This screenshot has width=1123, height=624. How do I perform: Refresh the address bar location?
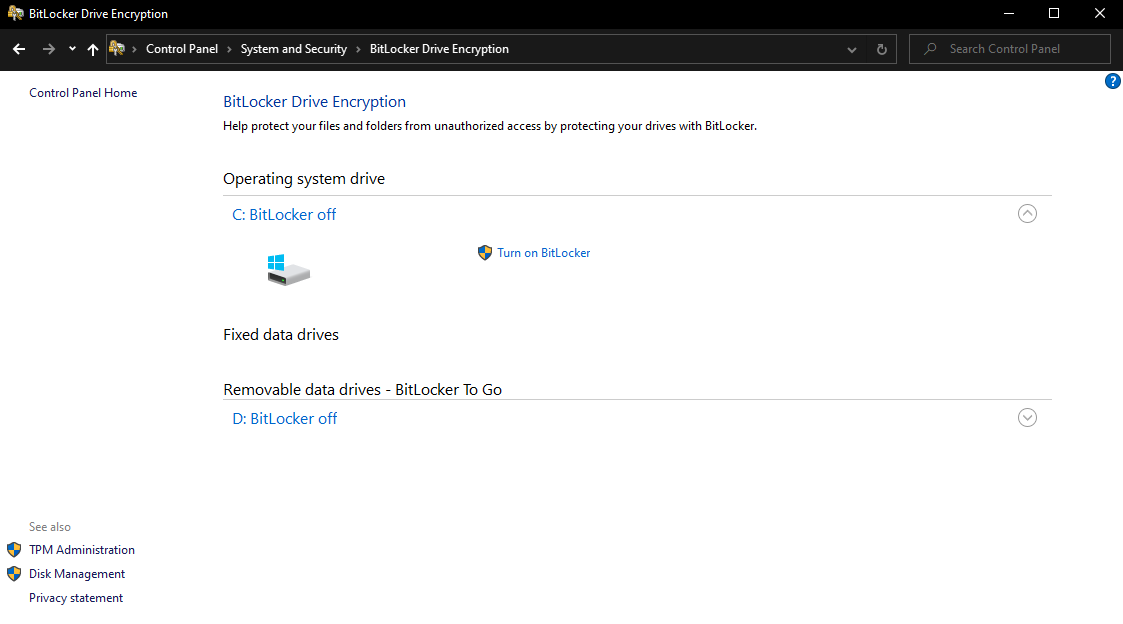881,49
